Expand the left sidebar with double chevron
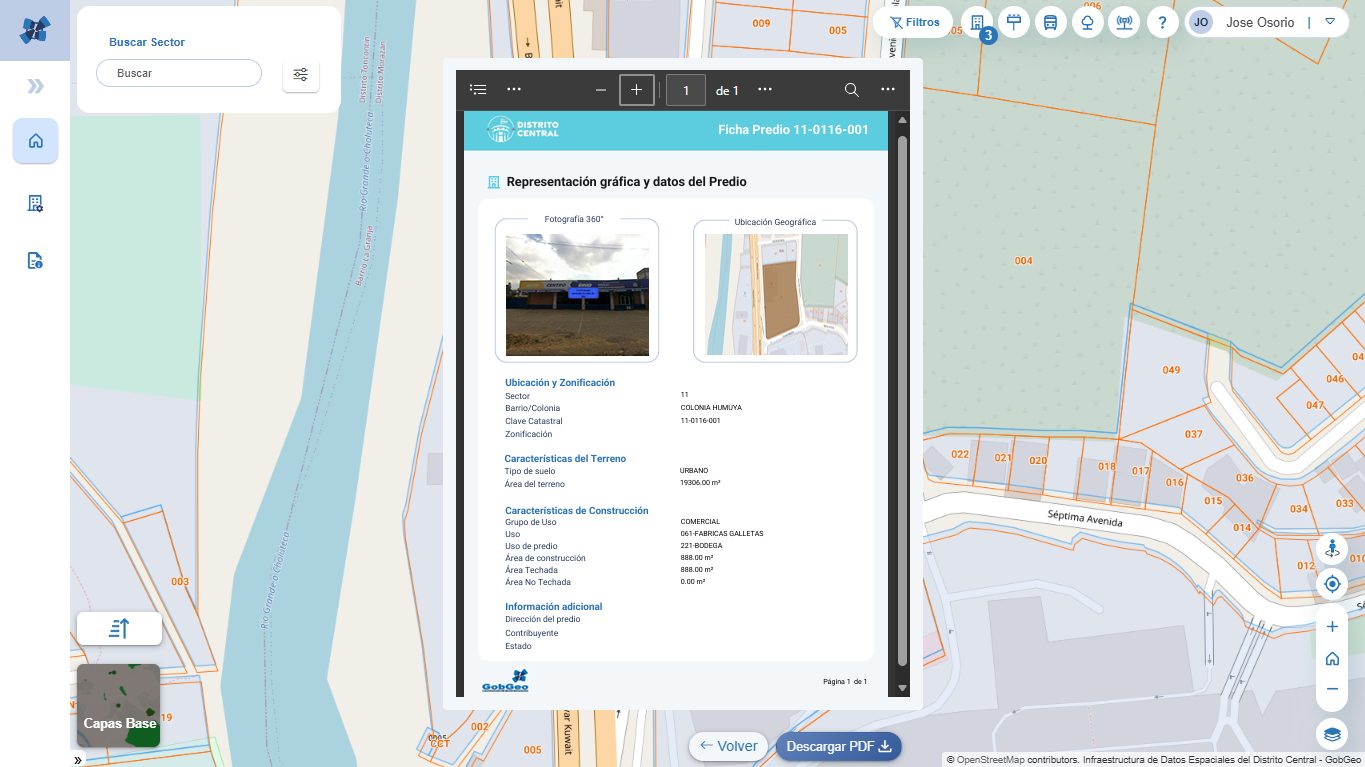The image size is (1365, 767). click(35, 86)
